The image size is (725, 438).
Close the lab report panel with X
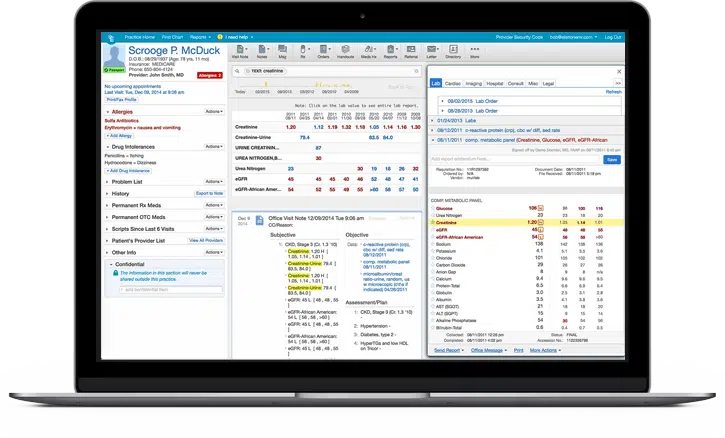[x=619, y=72]
